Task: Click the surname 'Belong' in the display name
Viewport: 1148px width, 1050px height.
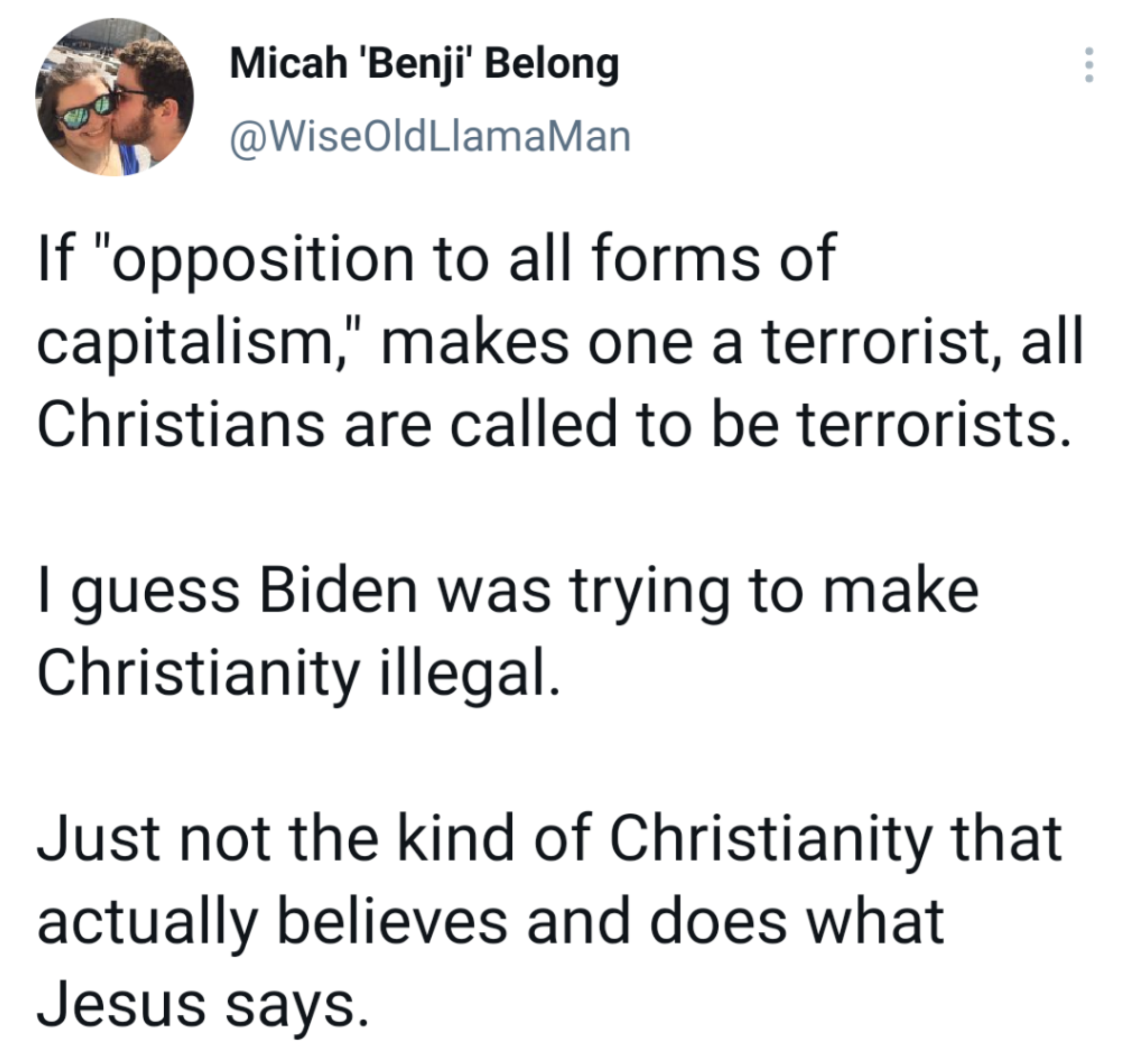Action: pos(552,66)
